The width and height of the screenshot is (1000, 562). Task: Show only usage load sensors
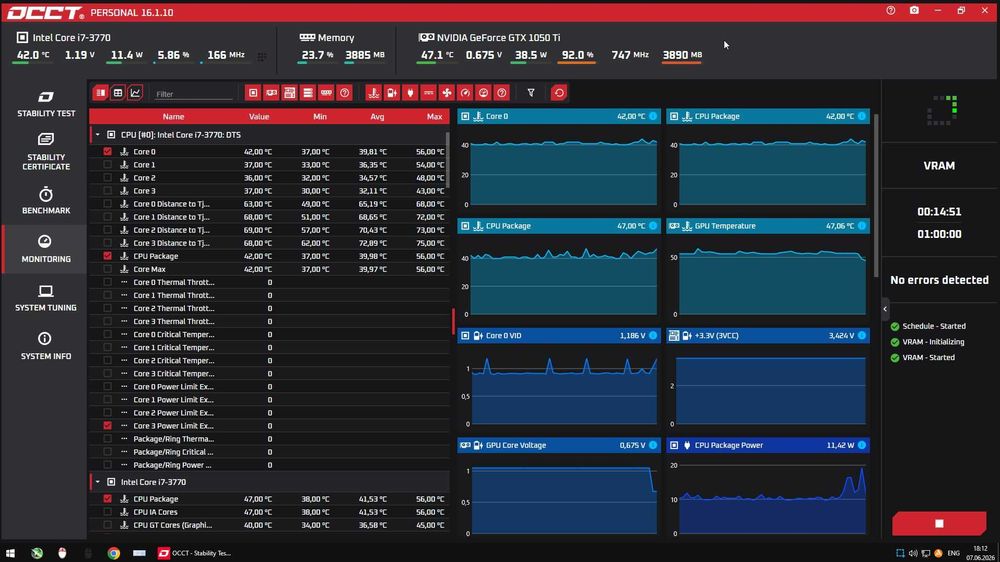click(x=483, y=93)
